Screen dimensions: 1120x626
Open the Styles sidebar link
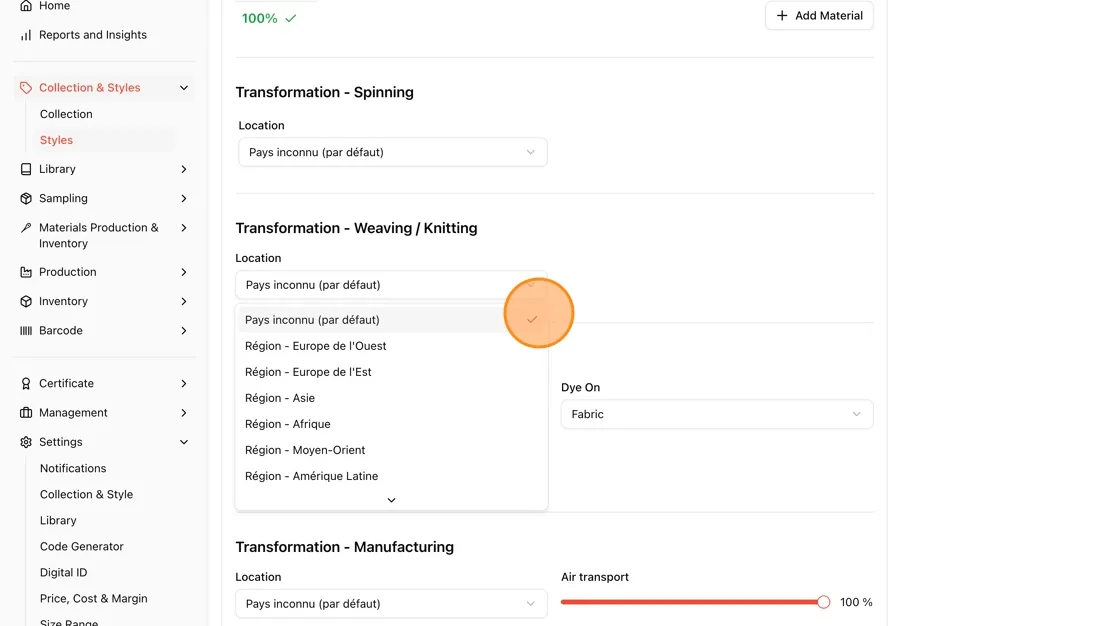(x=56, y=140)
